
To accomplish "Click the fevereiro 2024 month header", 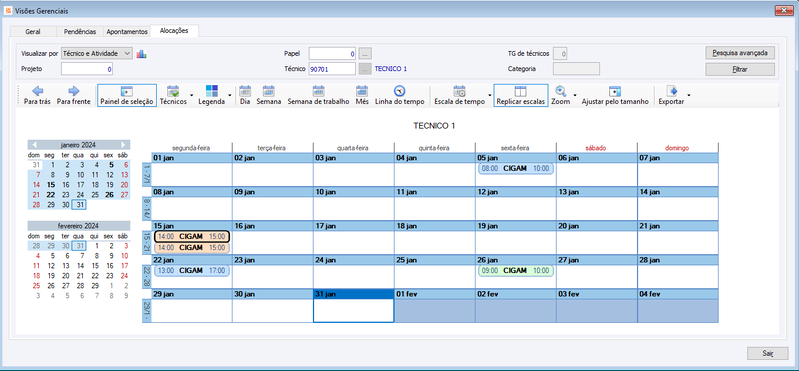I will (78, 226).
